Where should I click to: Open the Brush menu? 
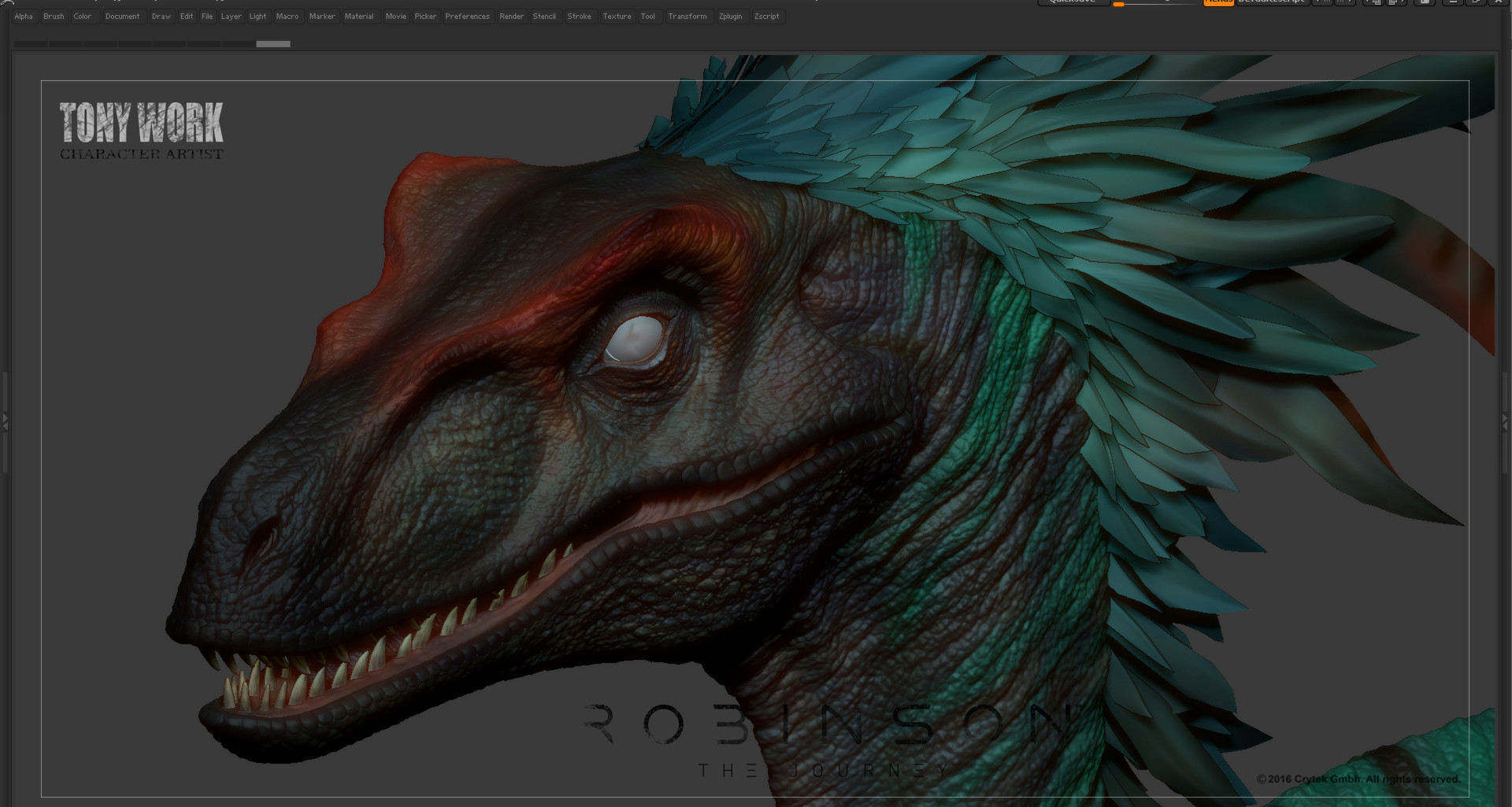tap(54, 16)
